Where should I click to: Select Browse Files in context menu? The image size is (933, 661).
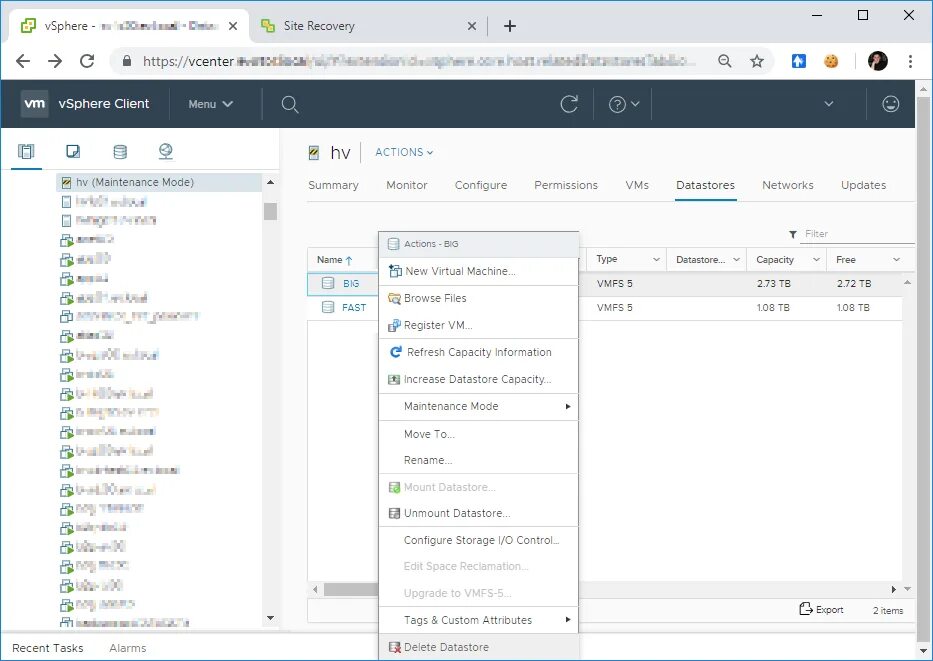click(478, 298)
